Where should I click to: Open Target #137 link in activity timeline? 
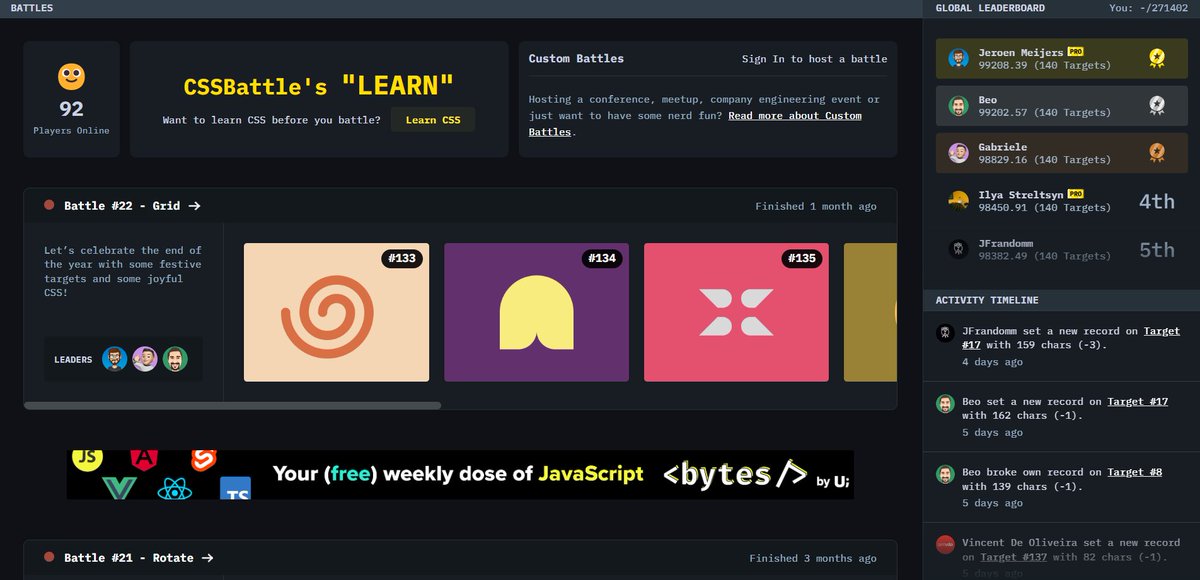[1015, 557]
